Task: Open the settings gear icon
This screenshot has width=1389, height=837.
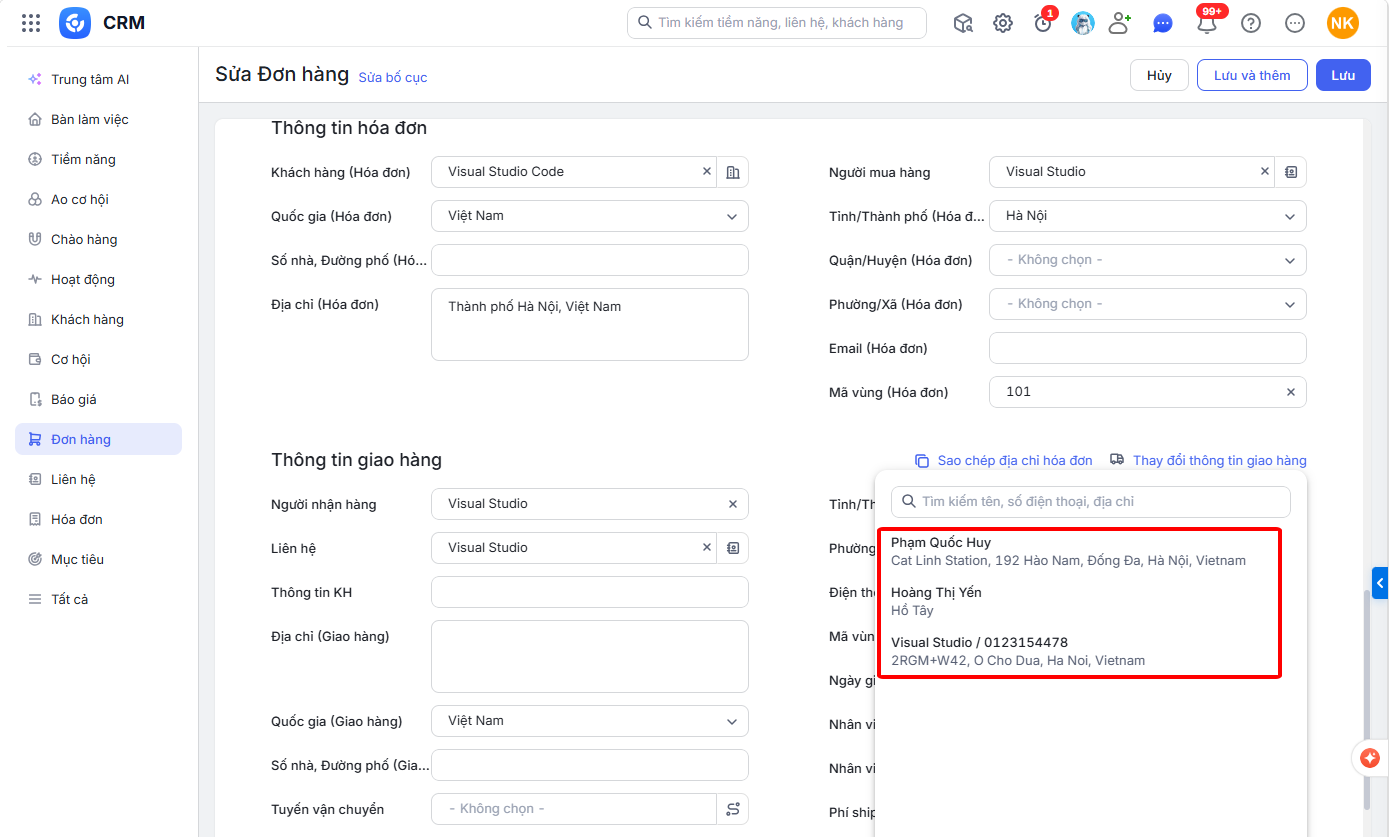Action: coord(1003,23)
